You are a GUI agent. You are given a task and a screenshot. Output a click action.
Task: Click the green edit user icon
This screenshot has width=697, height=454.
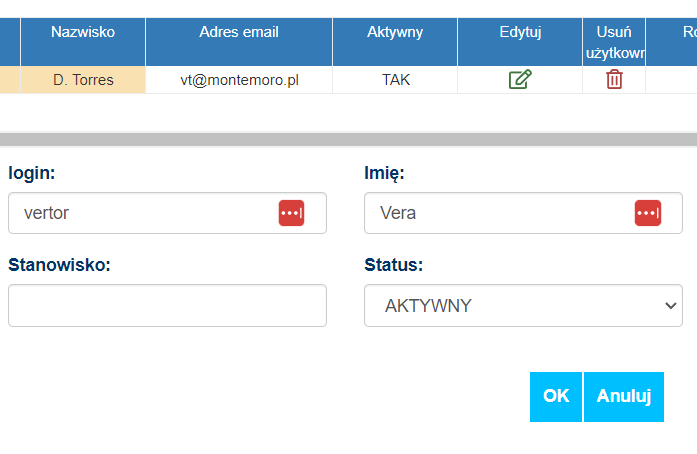(x=520, y=80)
